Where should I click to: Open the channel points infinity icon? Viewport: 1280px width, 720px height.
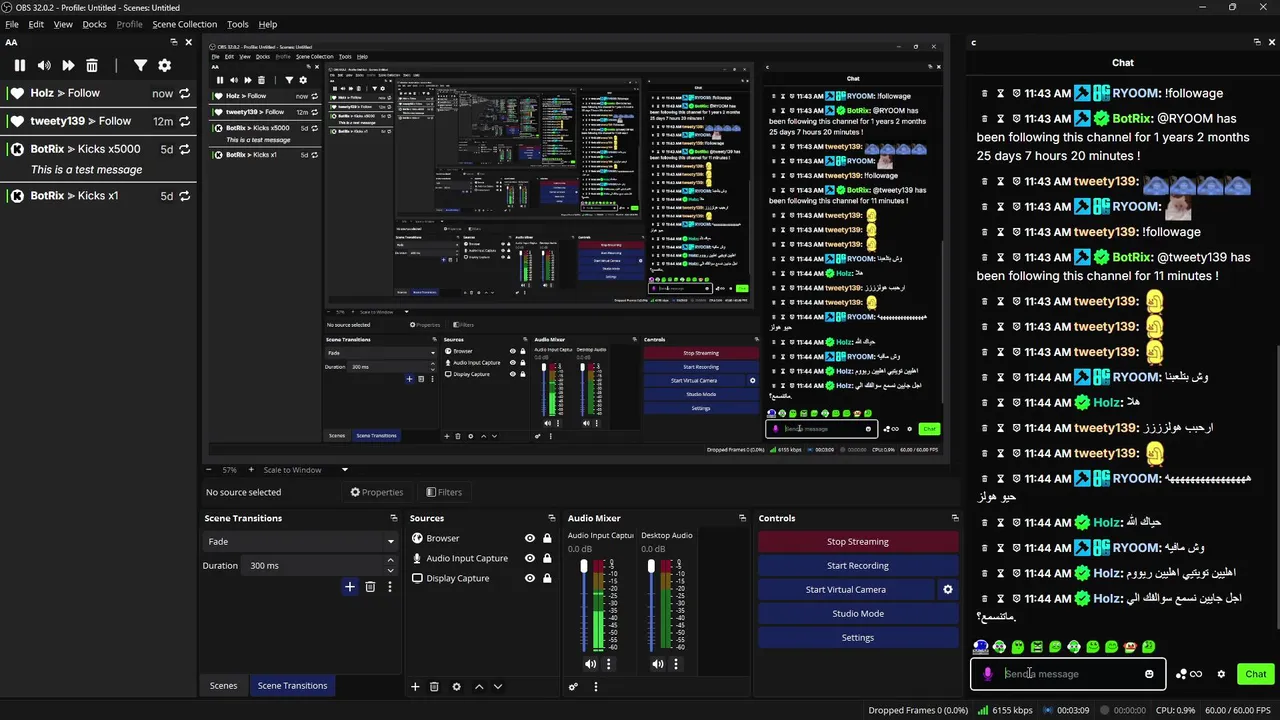1189,674
